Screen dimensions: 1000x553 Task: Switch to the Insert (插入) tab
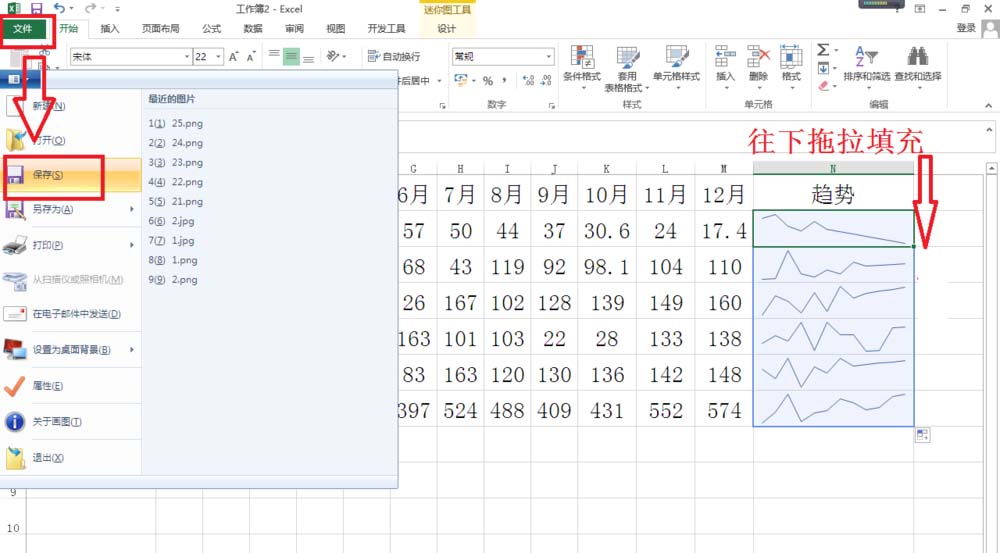pos(110,29)
